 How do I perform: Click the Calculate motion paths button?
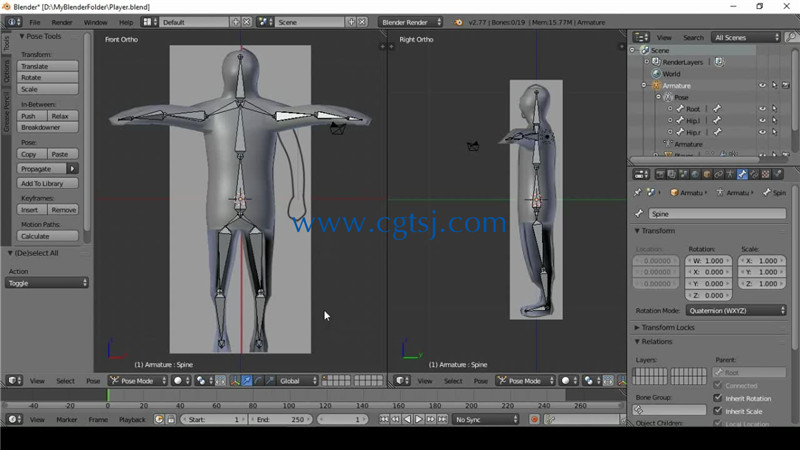tap(47, 236)
